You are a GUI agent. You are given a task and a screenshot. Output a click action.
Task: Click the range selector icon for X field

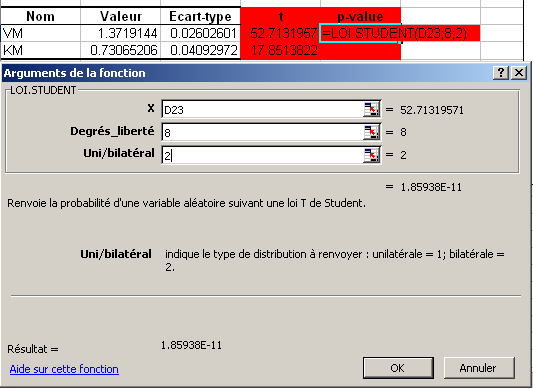pyautogui.click(x=372, y=109)
